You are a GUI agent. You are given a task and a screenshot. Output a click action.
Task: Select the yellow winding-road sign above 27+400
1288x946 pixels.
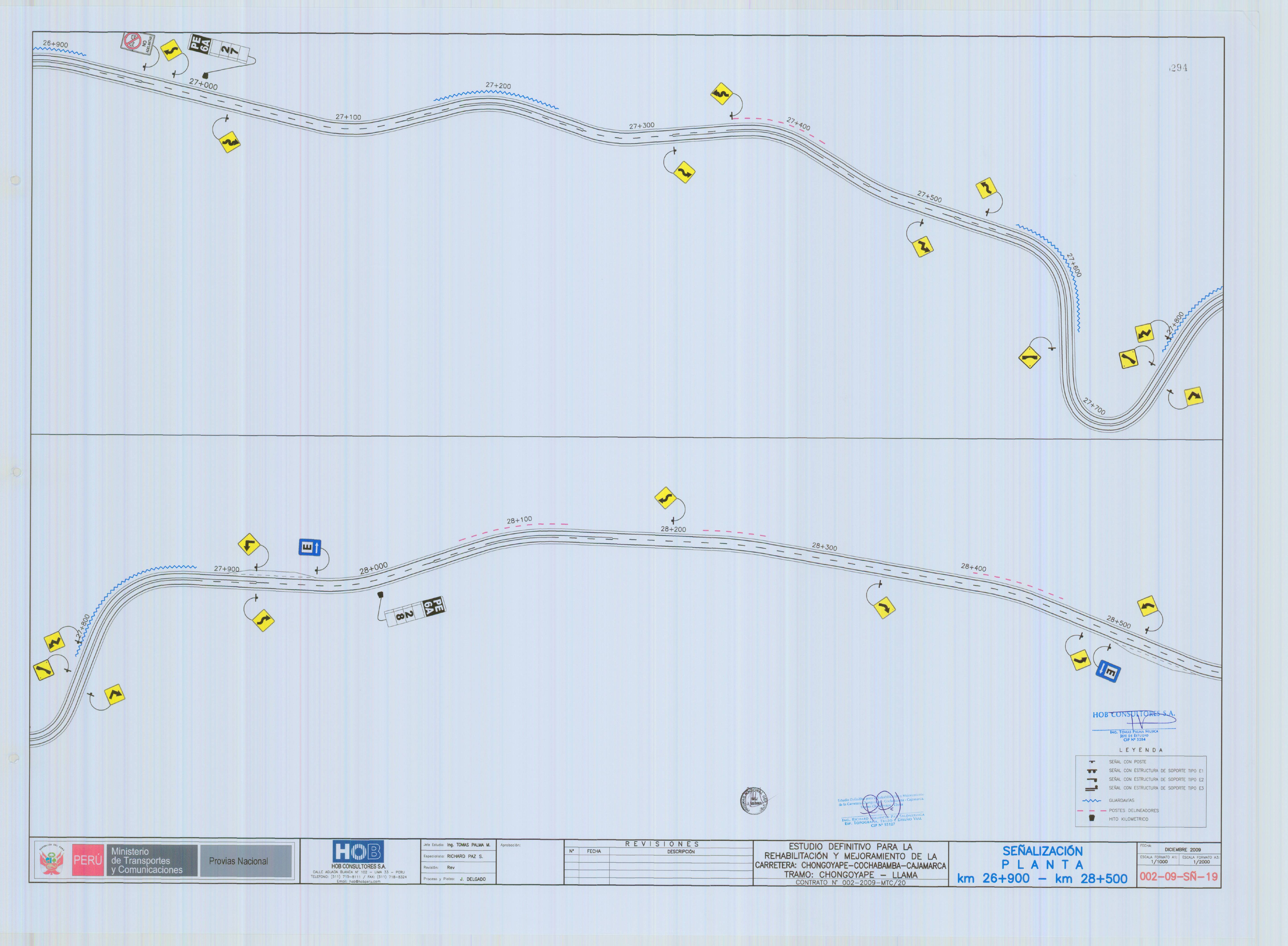click(x=722, y=94)
